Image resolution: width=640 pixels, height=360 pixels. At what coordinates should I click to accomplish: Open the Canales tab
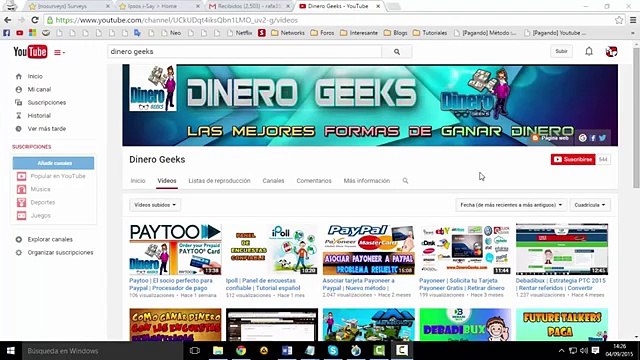[x=273, y=180]
